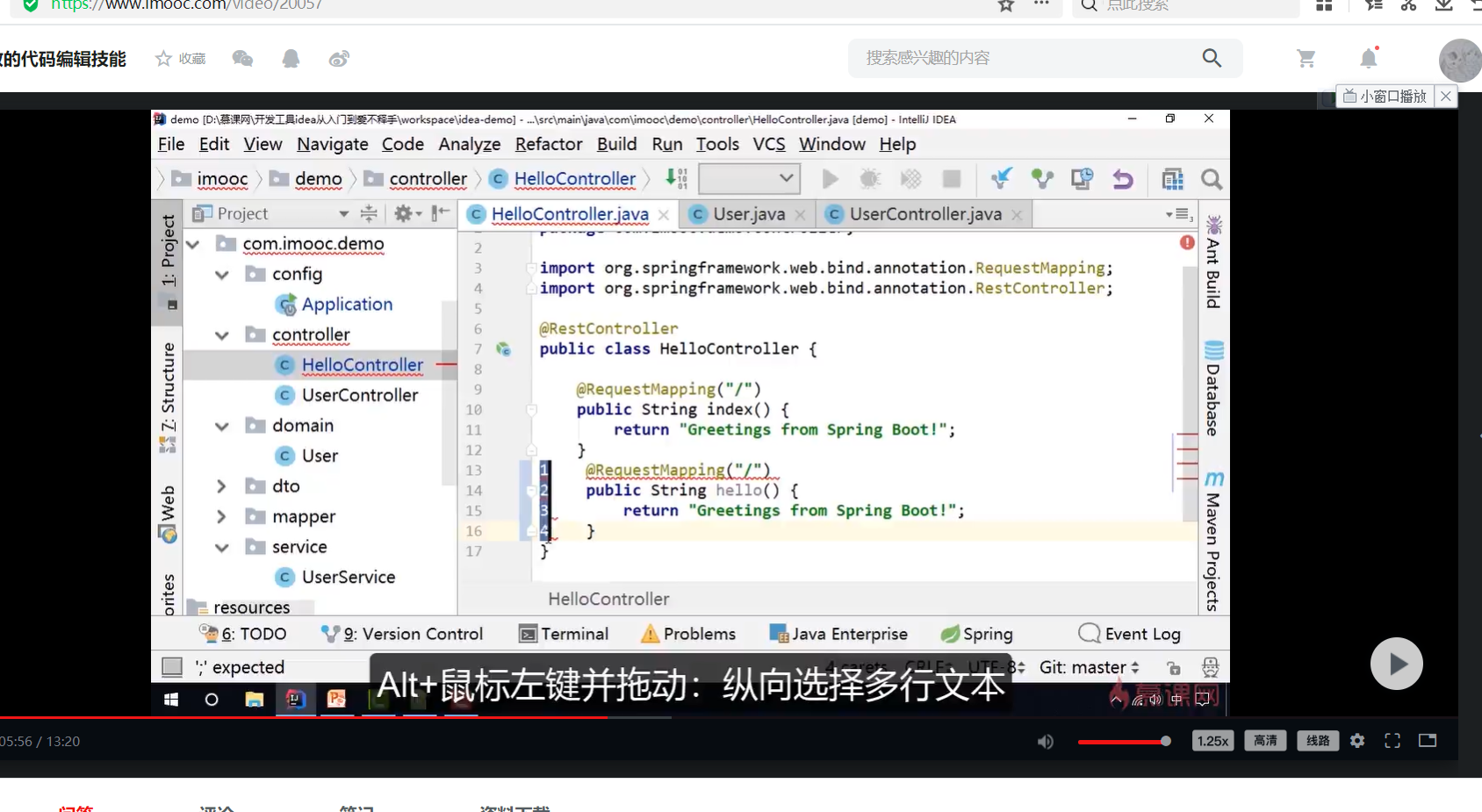This screenshot has width=1482, height=812.
Task: Click the 线路 line selector button
Action: tap(1318, 741)
